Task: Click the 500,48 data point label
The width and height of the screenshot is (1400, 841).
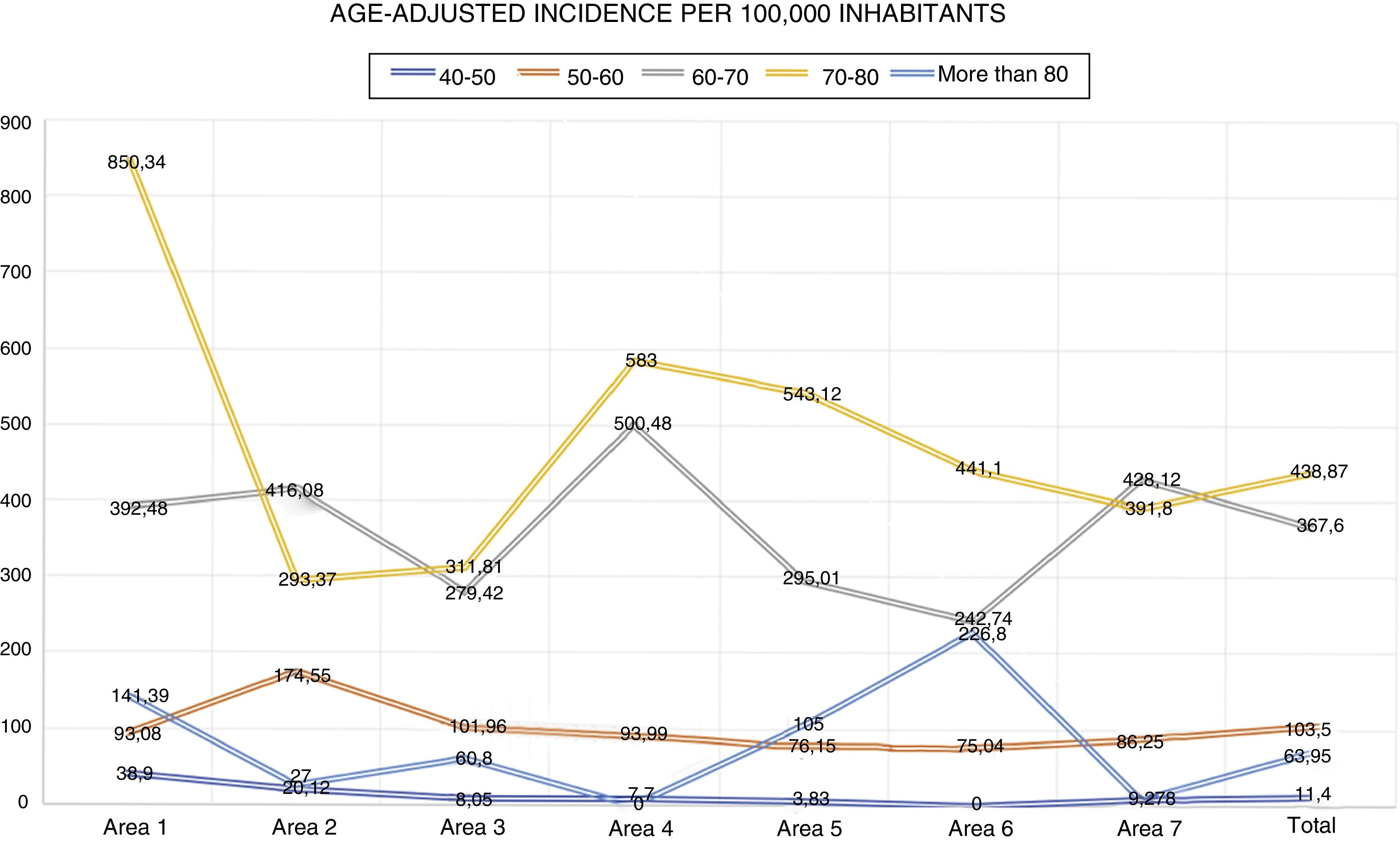Action: click(x=642, y=423)
